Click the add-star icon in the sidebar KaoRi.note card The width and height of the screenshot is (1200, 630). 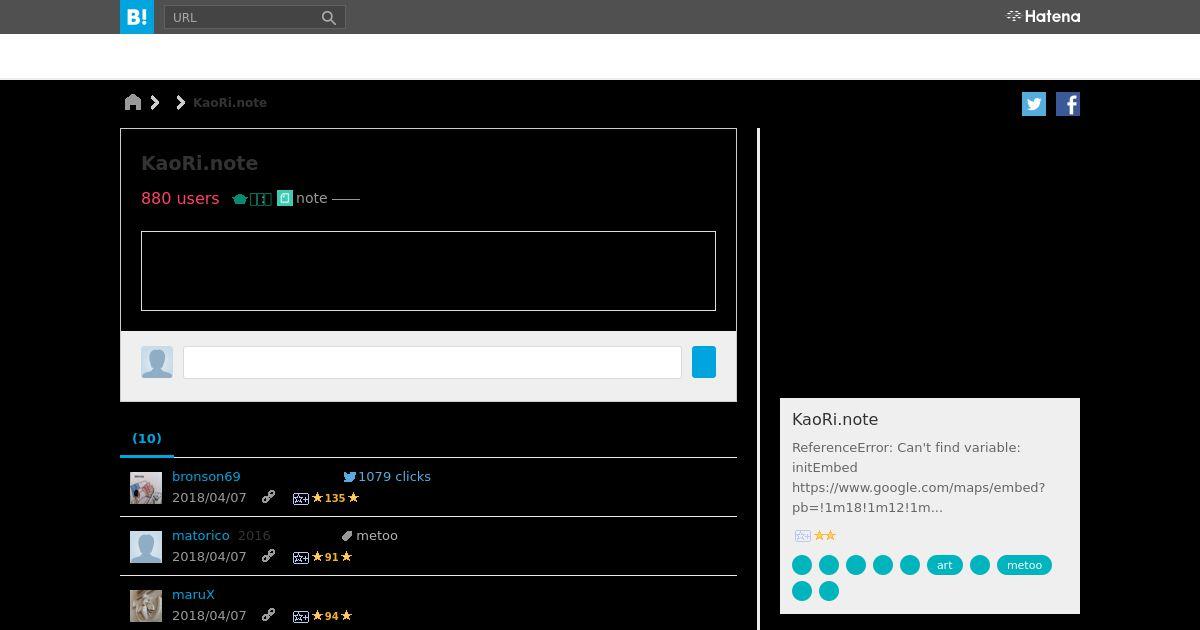802,536
